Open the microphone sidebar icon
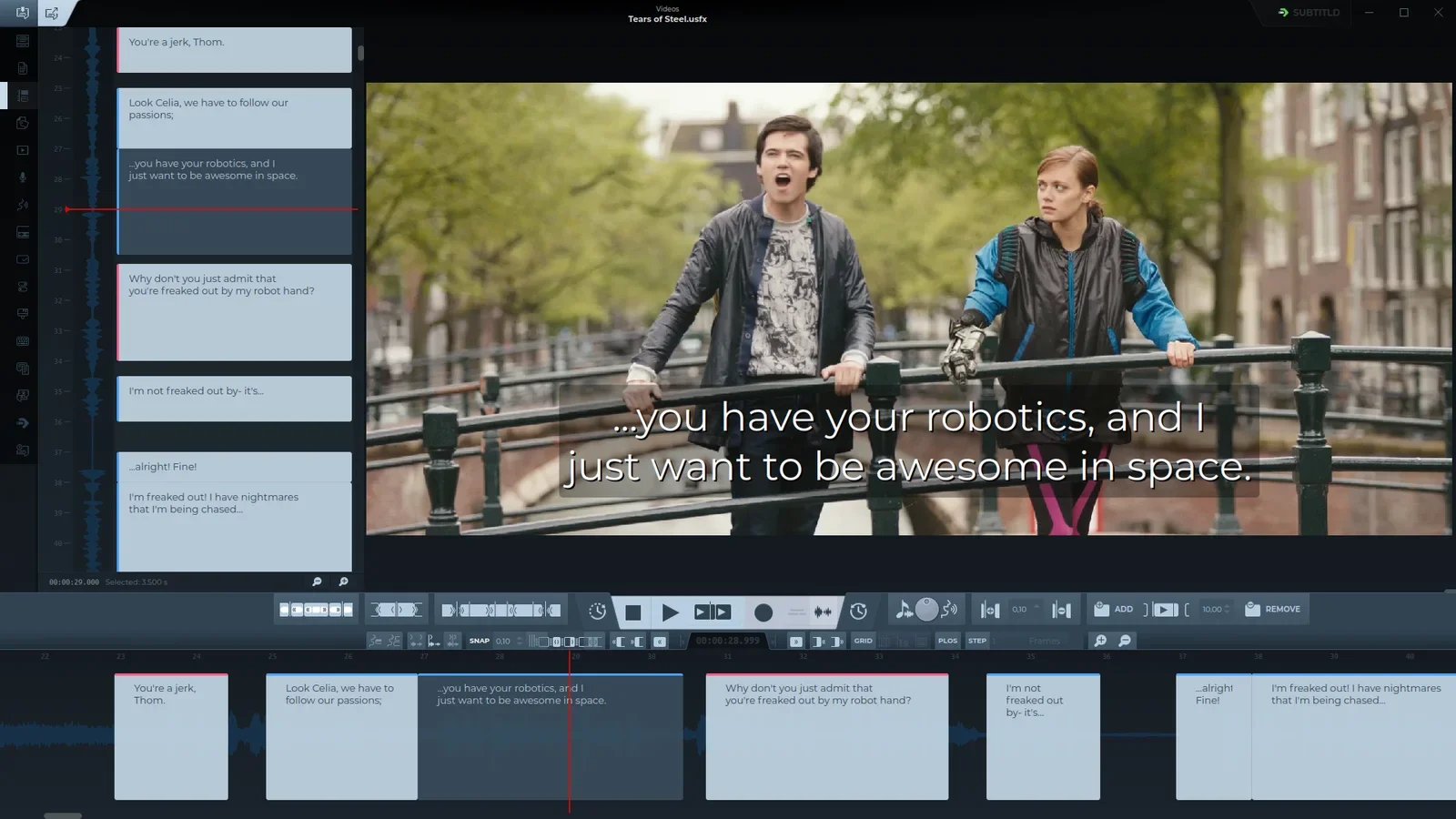Image resolution: width=1456 pixels, height=819 pixels. coord(23,177)
